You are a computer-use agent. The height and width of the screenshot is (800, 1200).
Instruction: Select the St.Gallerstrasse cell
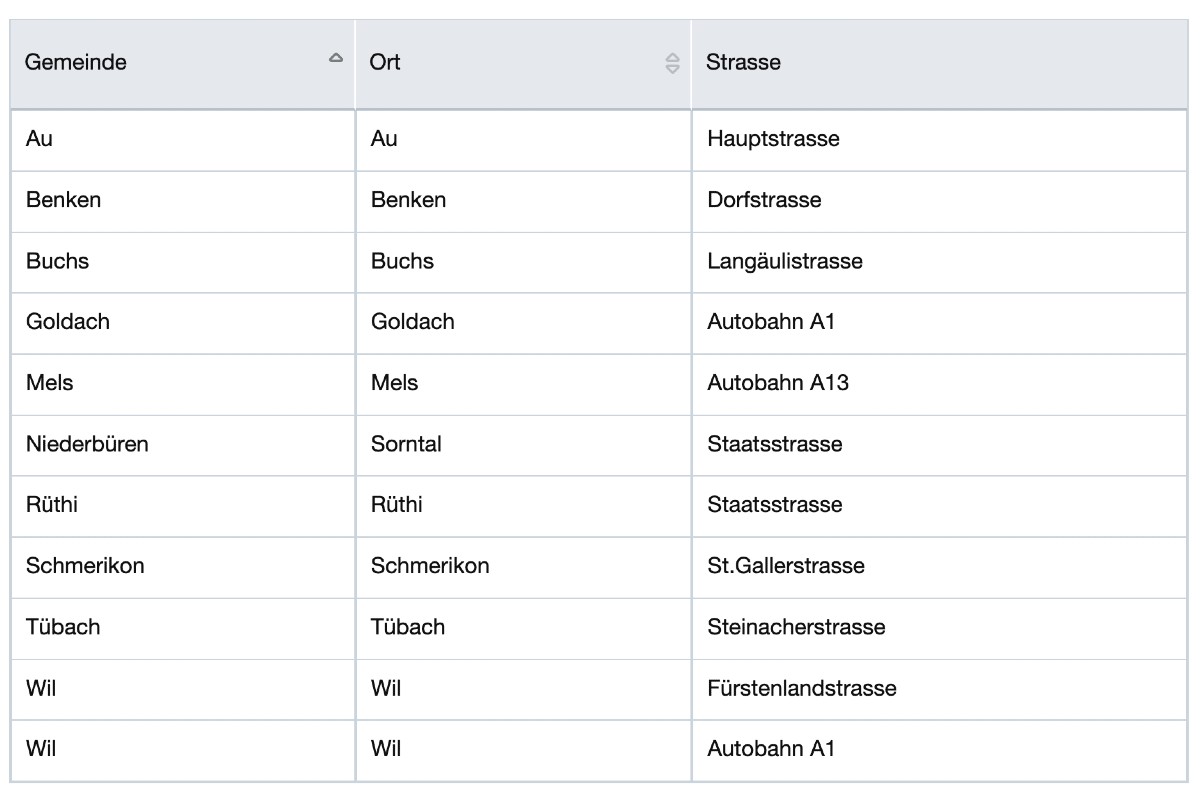[x=785, y=566]
